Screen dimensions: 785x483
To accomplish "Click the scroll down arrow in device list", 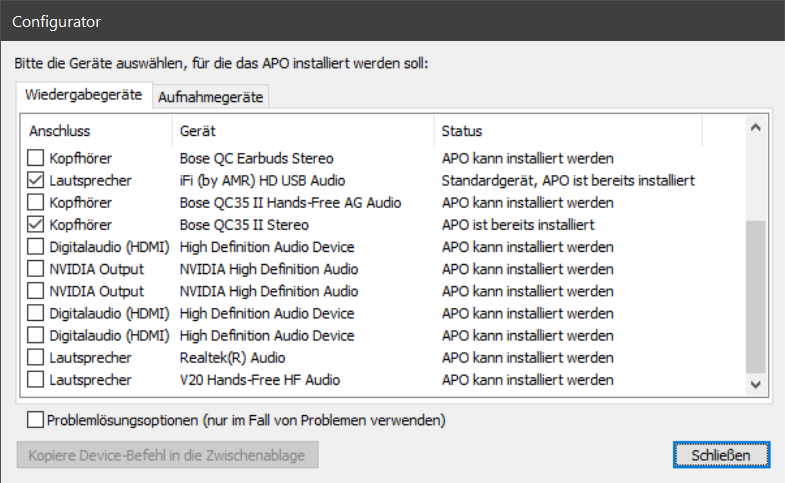I will (755, 384).
